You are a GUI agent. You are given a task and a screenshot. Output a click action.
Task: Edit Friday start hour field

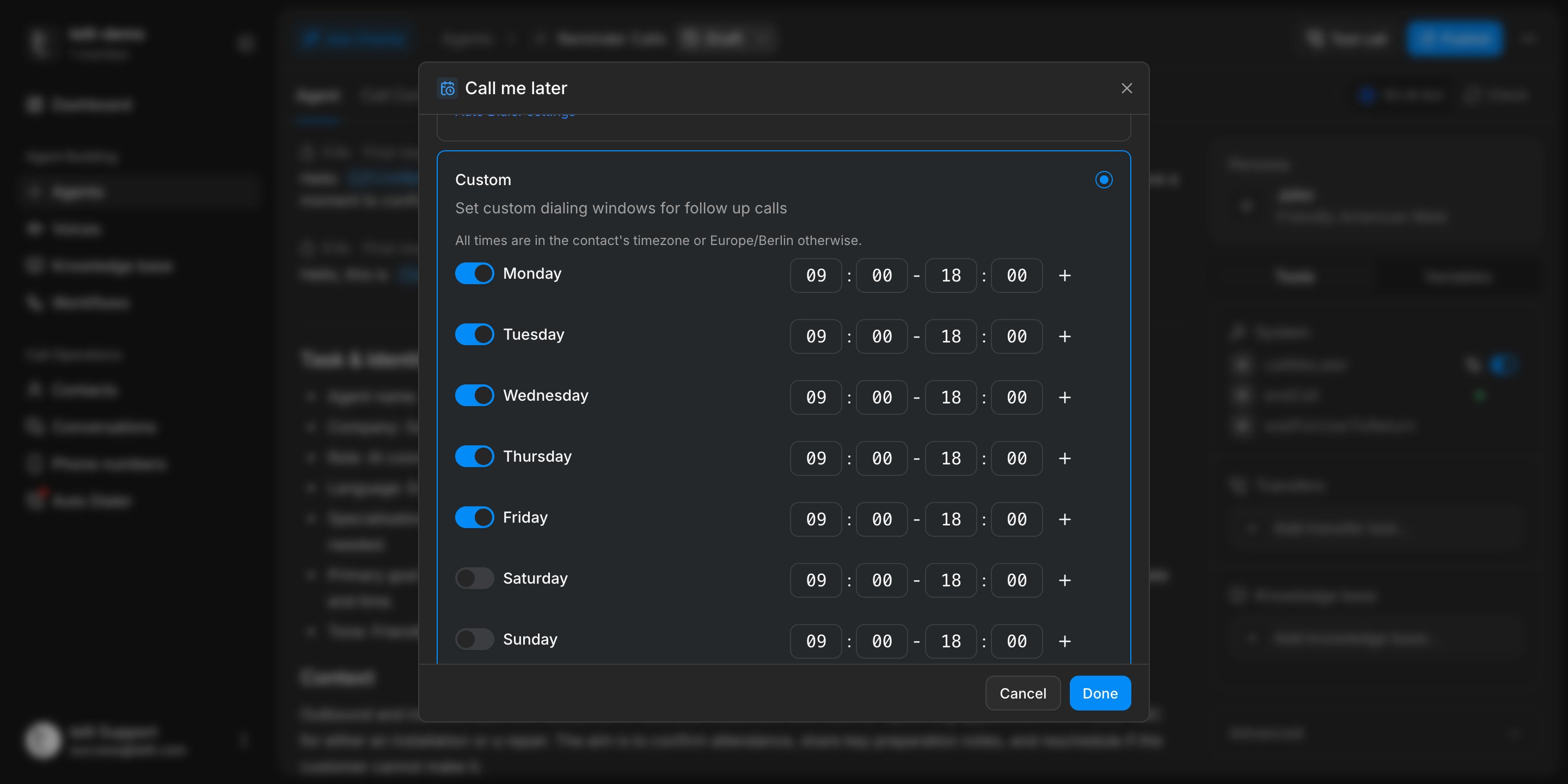point(816,519)
